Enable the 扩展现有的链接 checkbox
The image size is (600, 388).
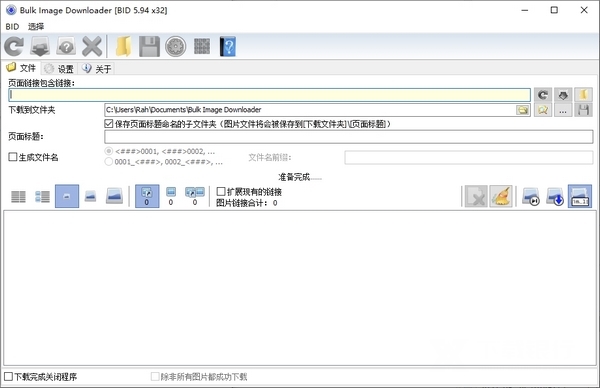click(220, 191)
